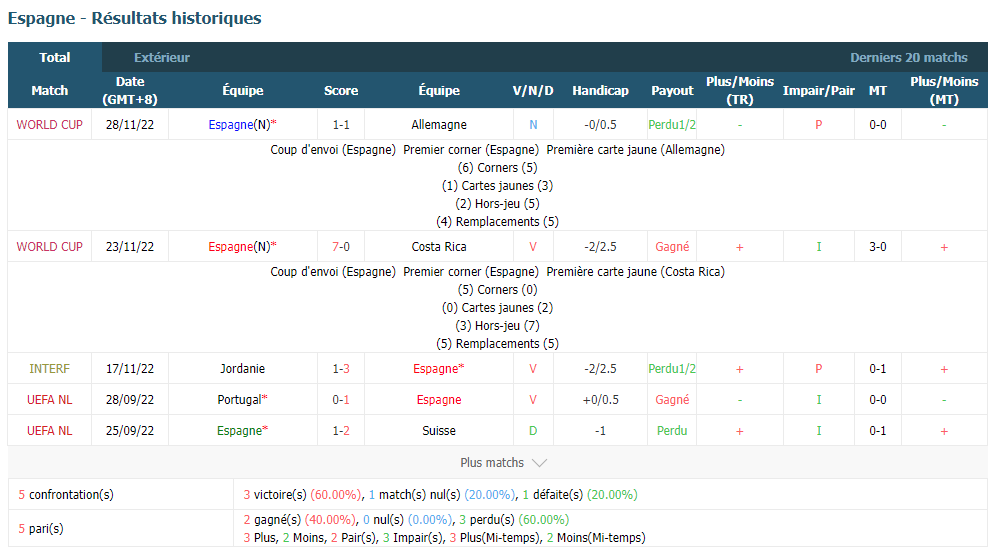Click the (3) Hors-jeu (7) line
The height and width of the screenshot is (556, 997).
point(497,326)
